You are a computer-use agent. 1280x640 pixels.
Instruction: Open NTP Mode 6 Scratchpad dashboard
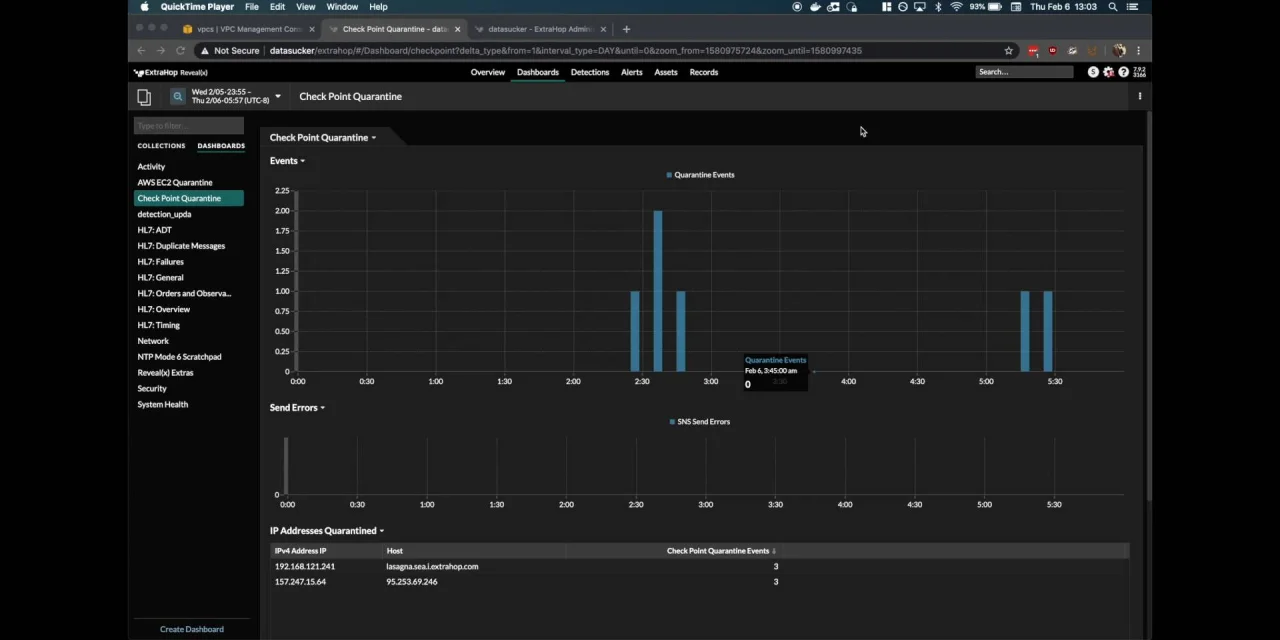pos(180,357)
